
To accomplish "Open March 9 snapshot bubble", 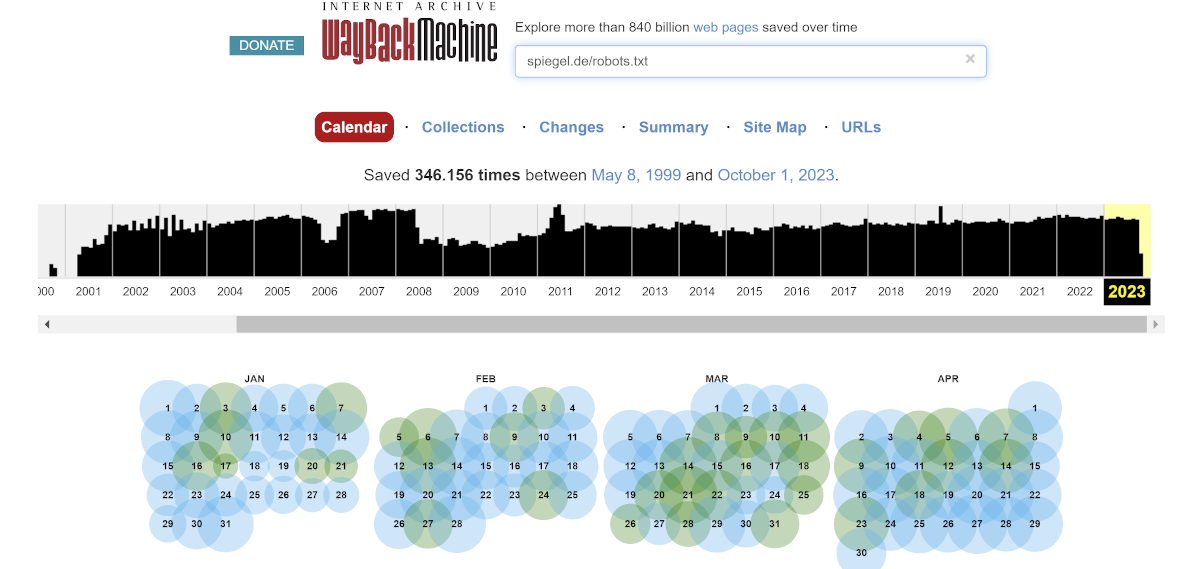I will (x=746, y=437).
